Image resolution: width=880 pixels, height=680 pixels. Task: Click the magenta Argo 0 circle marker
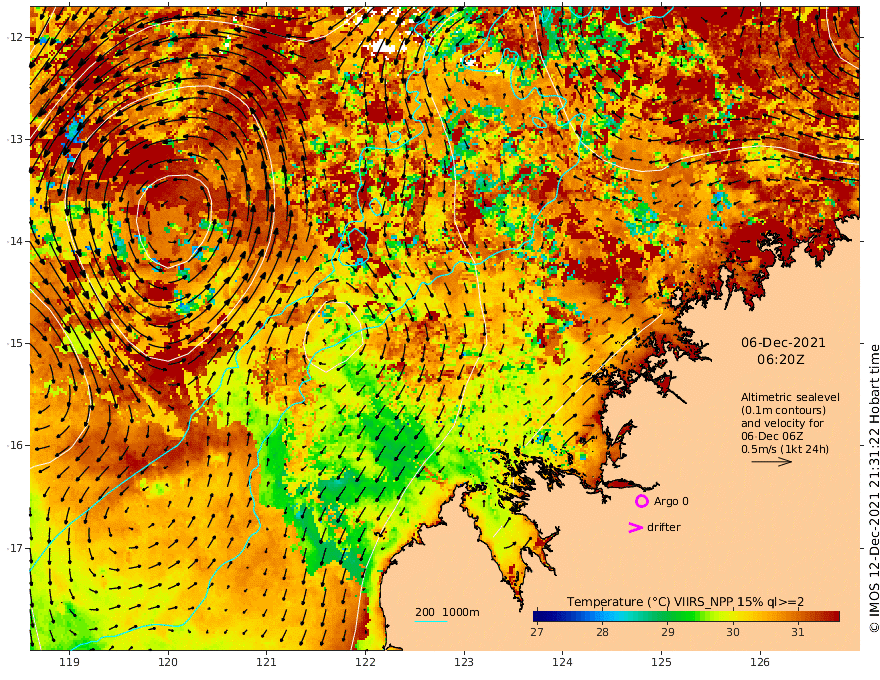pyautogui.click(x=641, y=501)
